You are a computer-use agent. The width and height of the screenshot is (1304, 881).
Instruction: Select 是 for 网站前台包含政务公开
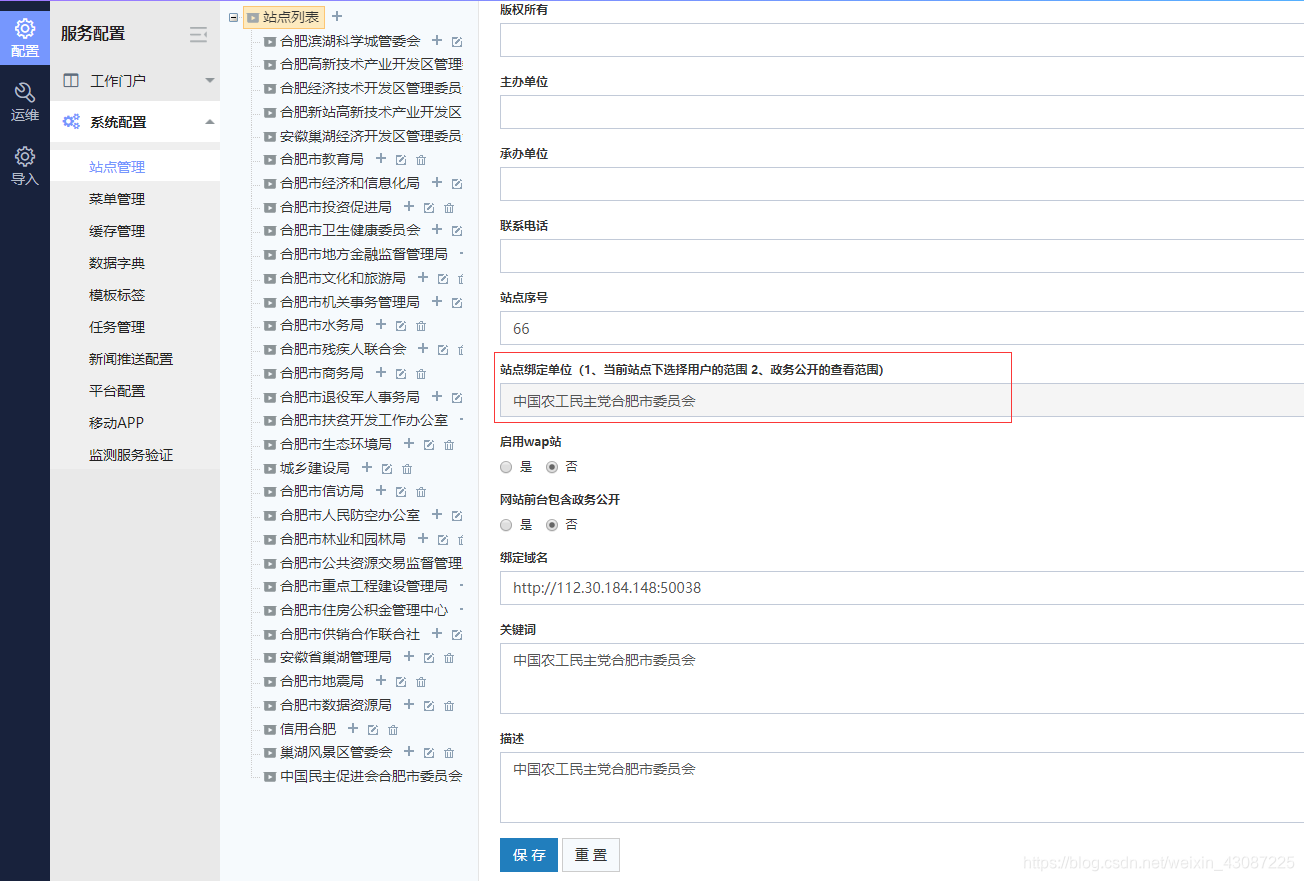click(x=506, y=525)
